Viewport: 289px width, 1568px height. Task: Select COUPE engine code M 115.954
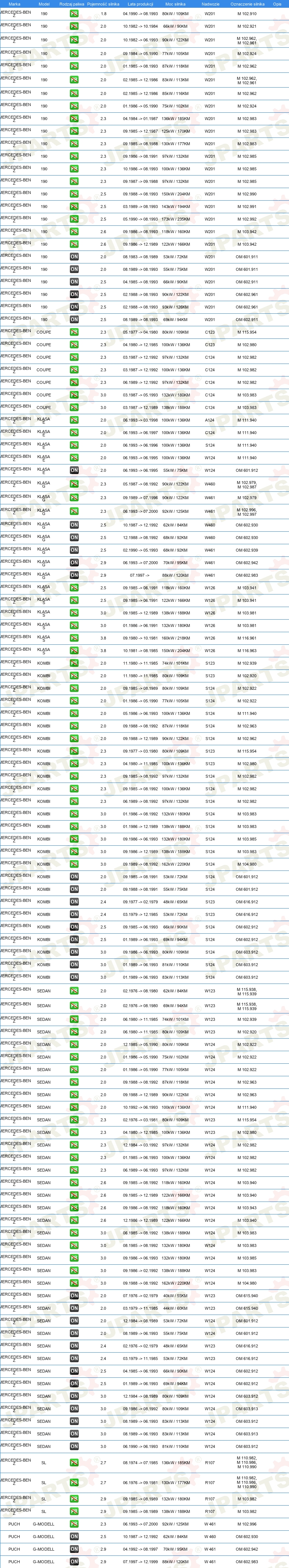(x=247, y=333)
